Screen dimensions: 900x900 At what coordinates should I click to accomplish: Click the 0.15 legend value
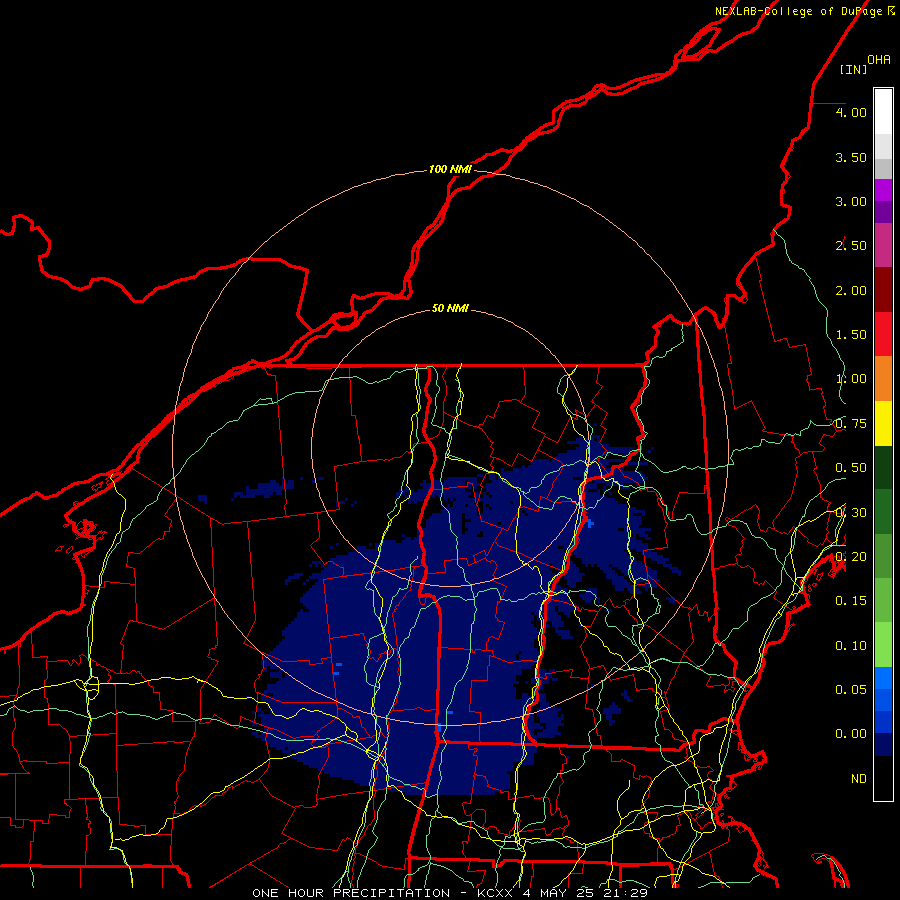coord(851,601)
